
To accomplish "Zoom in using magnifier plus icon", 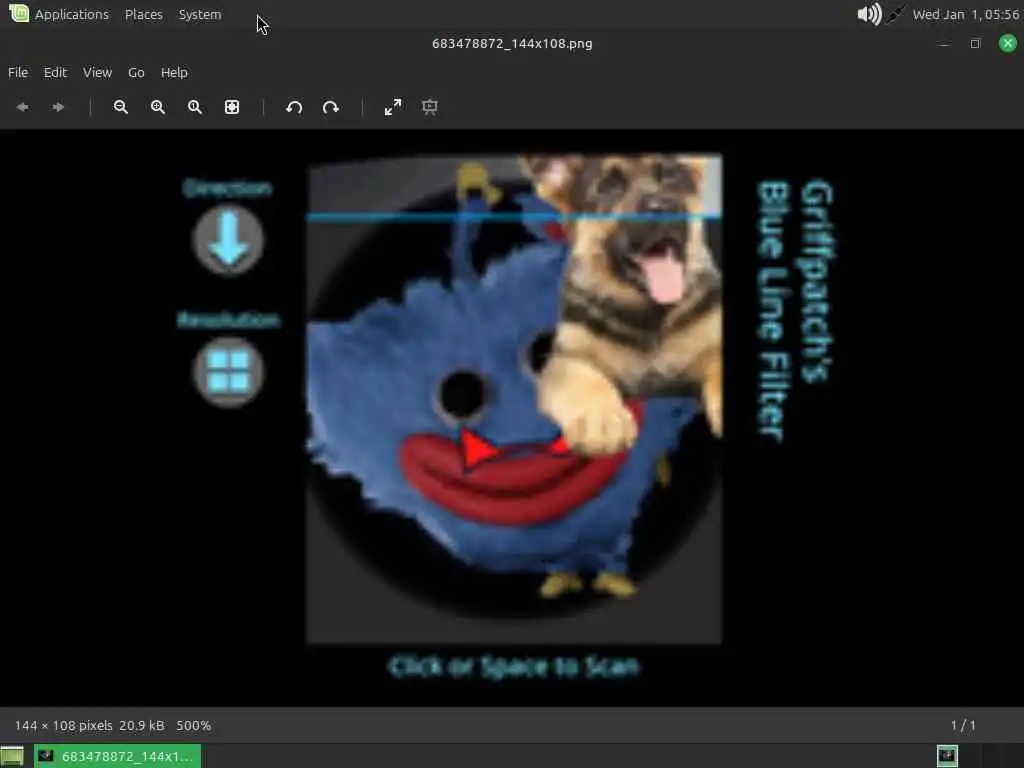I will [x=158, y=107].
